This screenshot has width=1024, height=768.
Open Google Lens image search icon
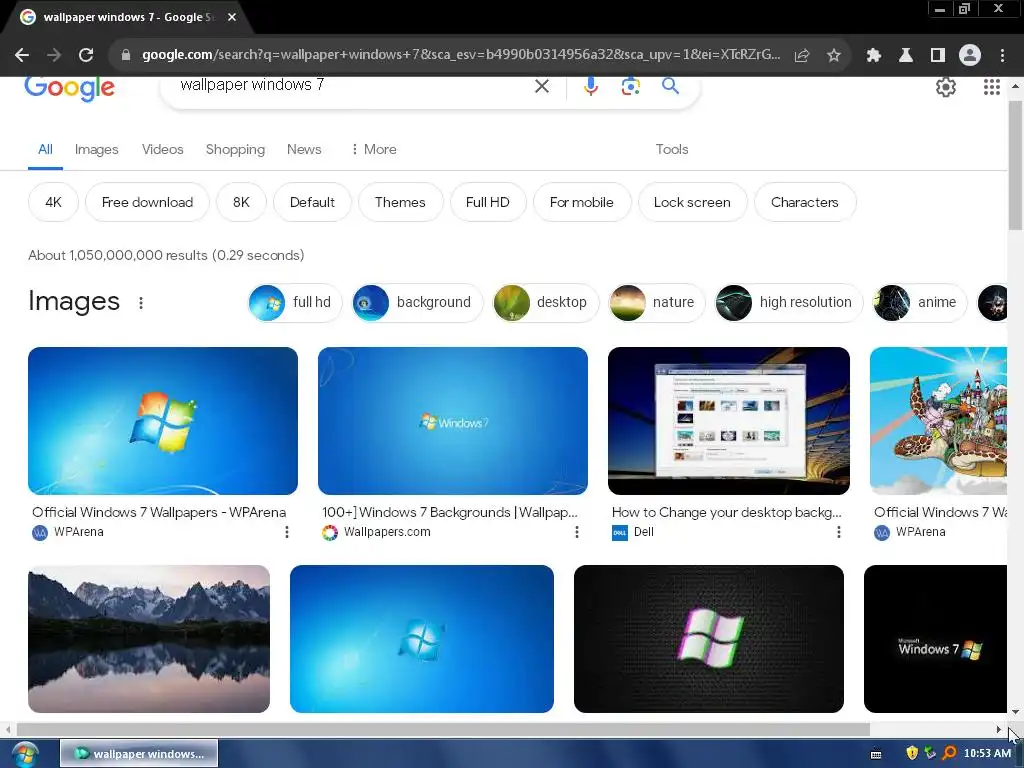point(630,86)
